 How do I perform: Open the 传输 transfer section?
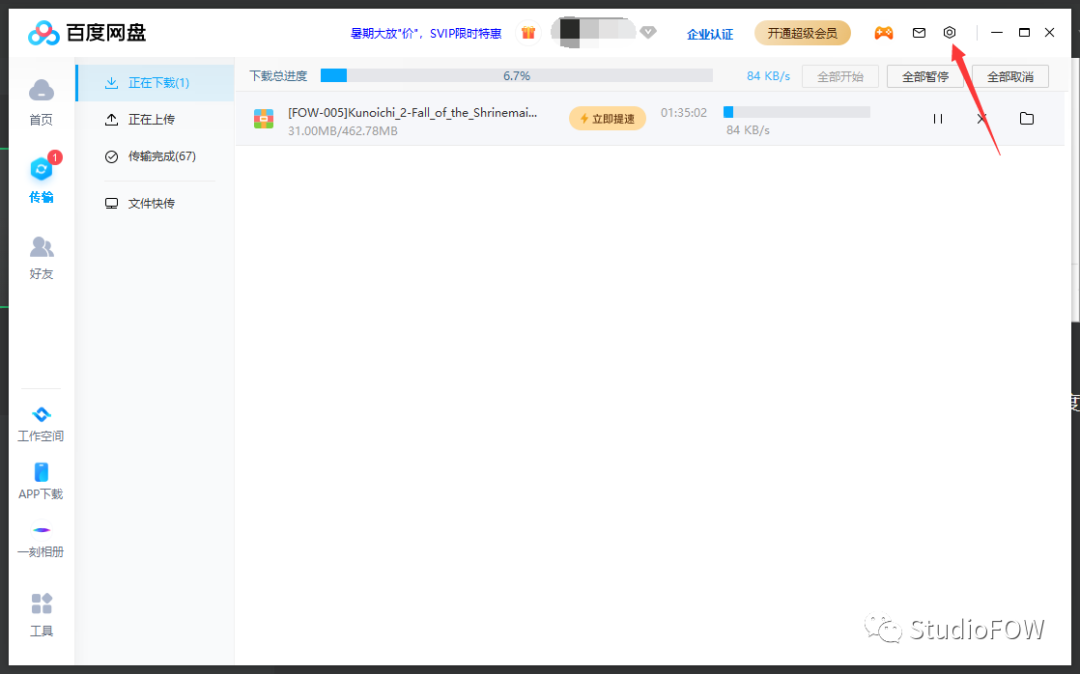[x=41, y=179]
